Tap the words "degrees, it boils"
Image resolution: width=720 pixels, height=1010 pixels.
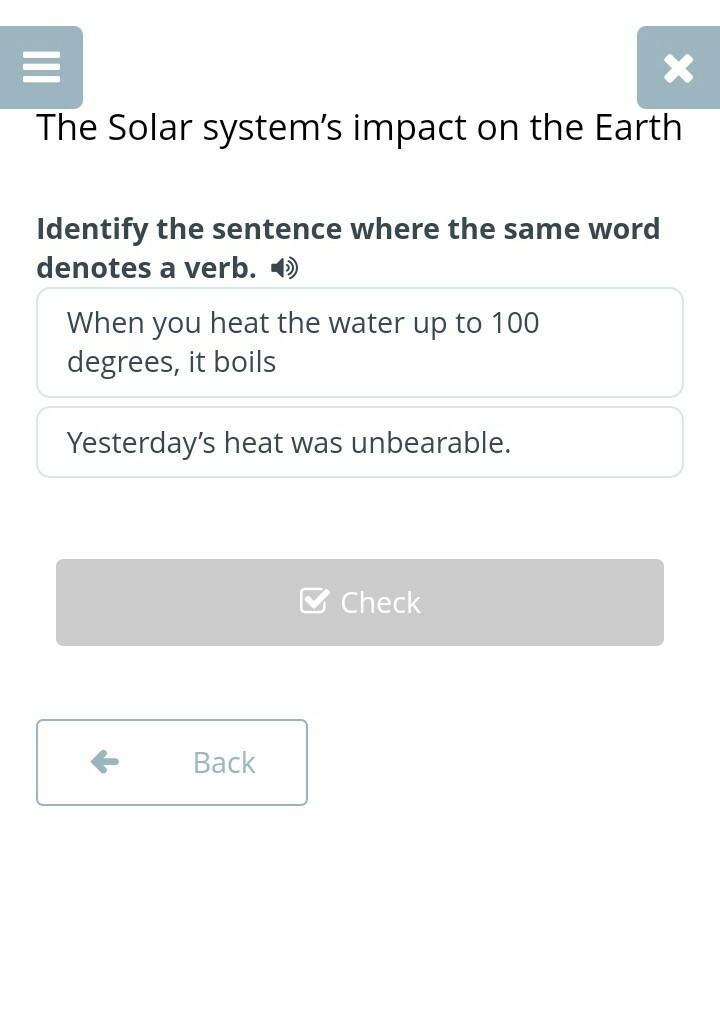click(171, 362)
